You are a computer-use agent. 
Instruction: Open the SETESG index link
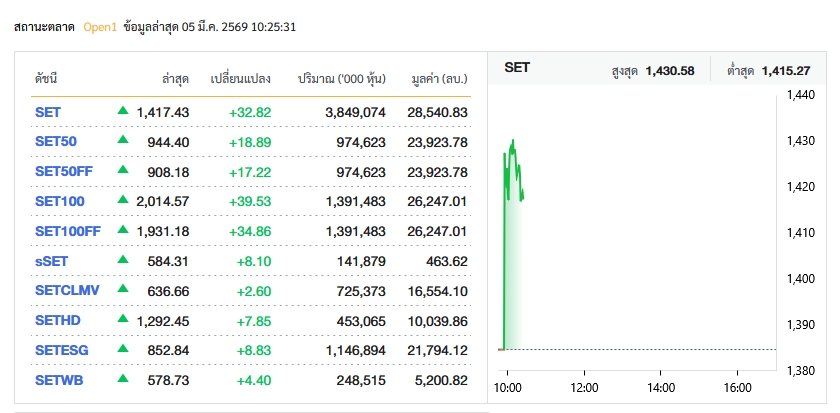point(61,350)
